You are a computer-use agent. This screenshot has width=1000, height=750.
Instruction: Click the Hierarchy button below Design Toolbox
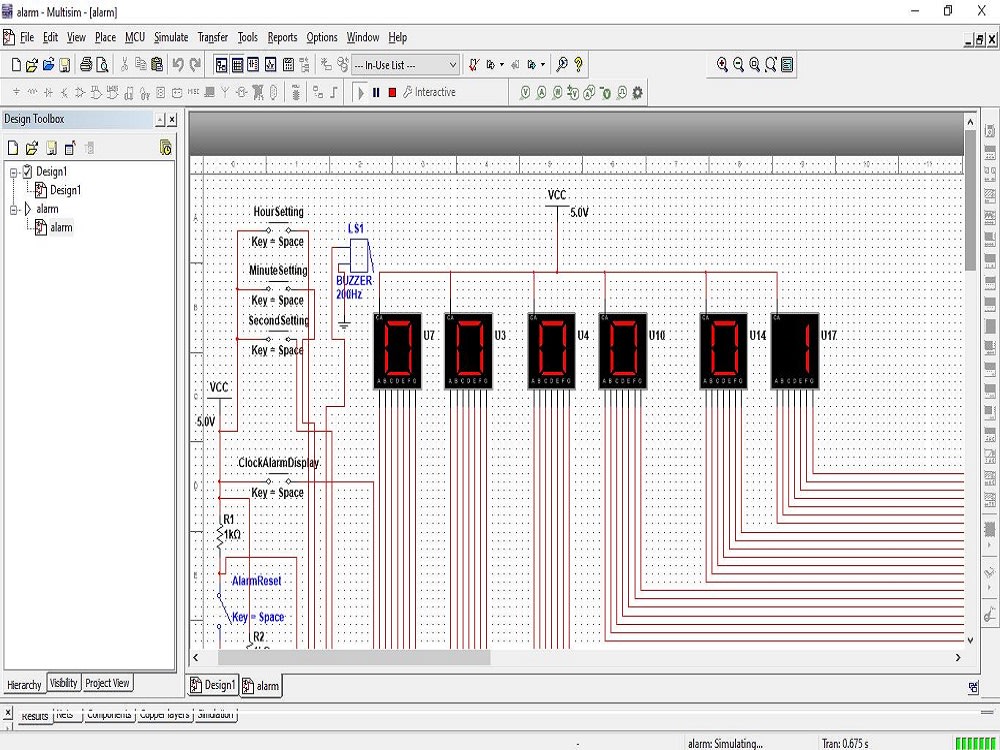[24, 684]
